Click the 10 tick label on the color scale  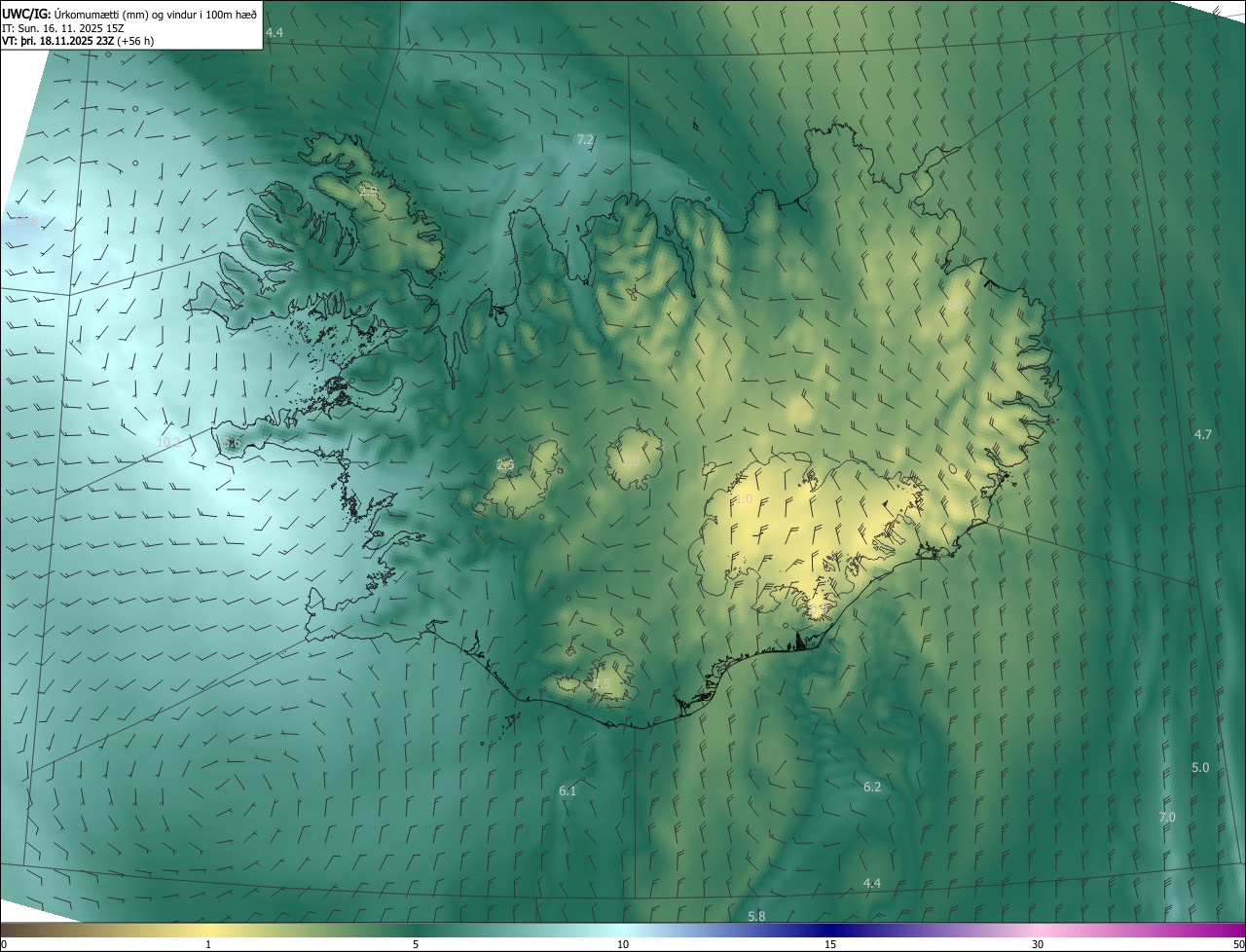[623, 944]
